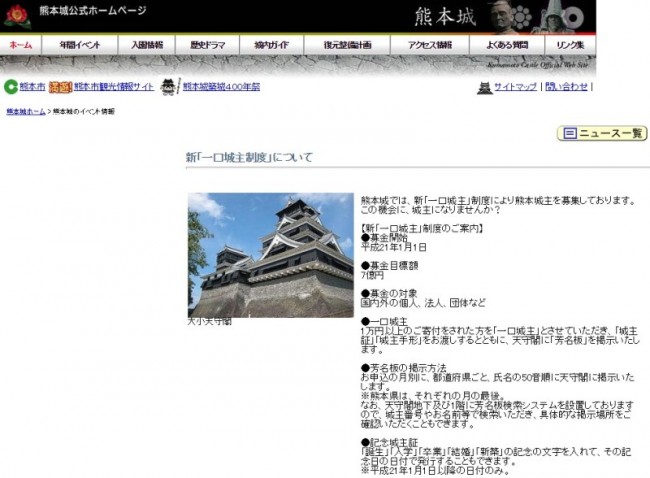The height and width of the screenshot is (478, 650).
Task: Click the 国内外の個人、法人、団体など text
Action: 423,303
